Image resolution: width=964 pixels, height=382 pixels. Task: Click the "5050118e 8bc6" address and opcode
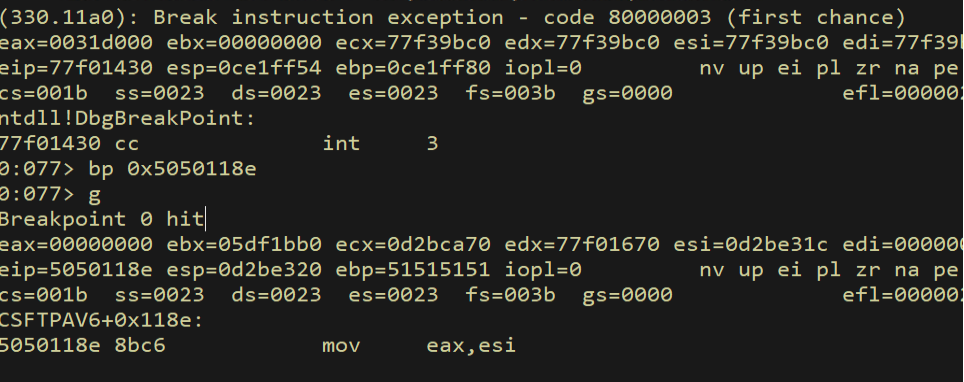point(82,346)
